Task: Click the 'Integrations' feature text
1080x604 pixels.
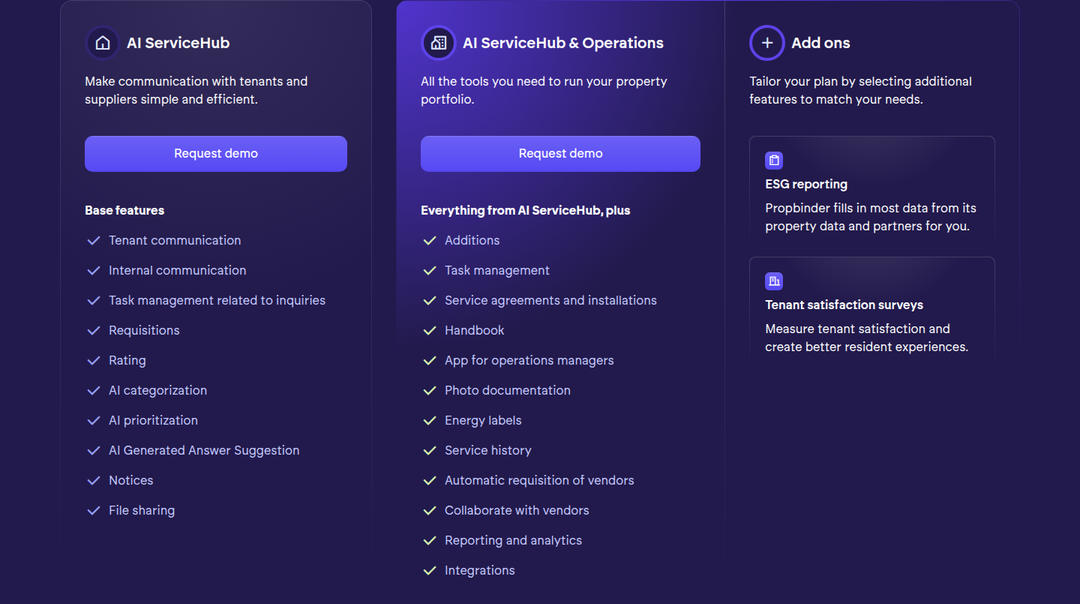Action: pyautogui.click(x=479, y=570)
